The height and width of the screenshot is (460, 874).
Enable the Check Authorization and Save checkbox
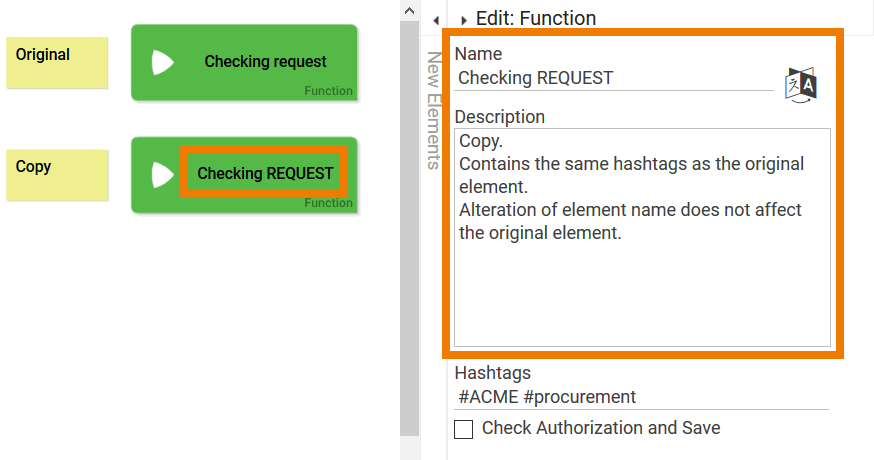coord(464,429)
